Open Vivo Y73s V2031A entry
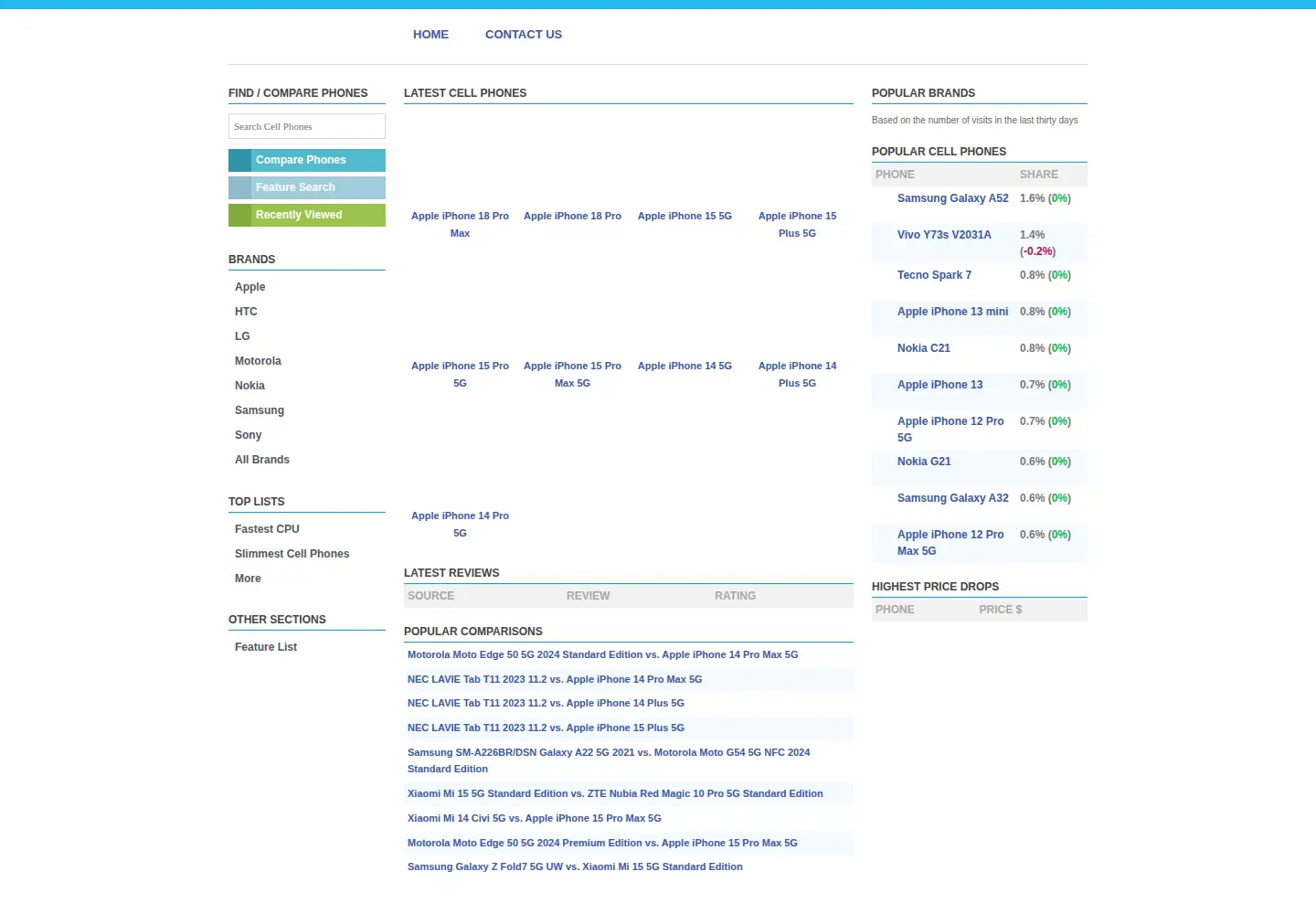This screenshot has width=1316, height=914. tap(944, 235)
